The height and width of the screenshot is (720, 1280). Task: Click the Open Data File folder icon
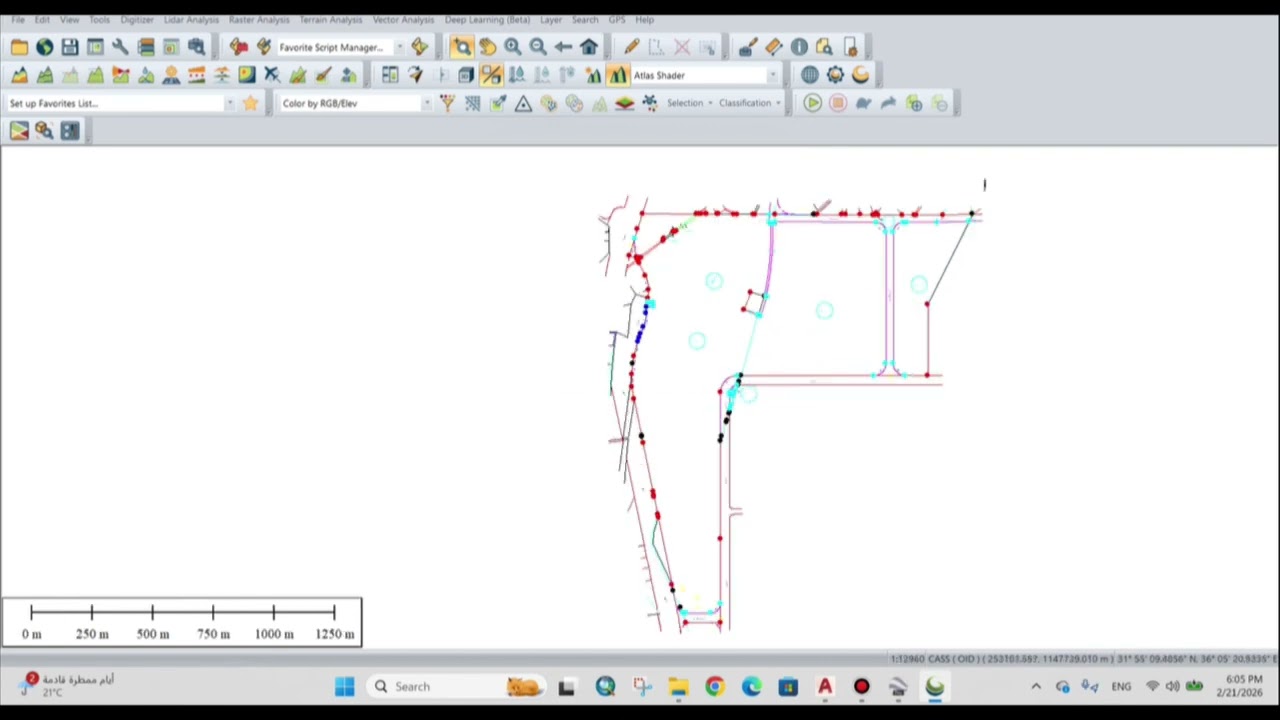(x=19, y=47)
